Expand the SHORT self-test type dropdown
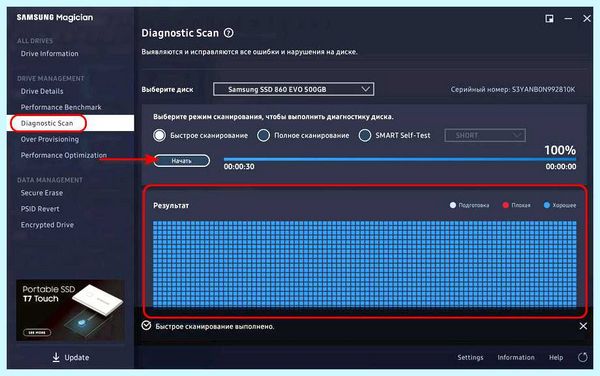Image resolution: width=600 pixels, height=376 pixels. coord(485,135)
